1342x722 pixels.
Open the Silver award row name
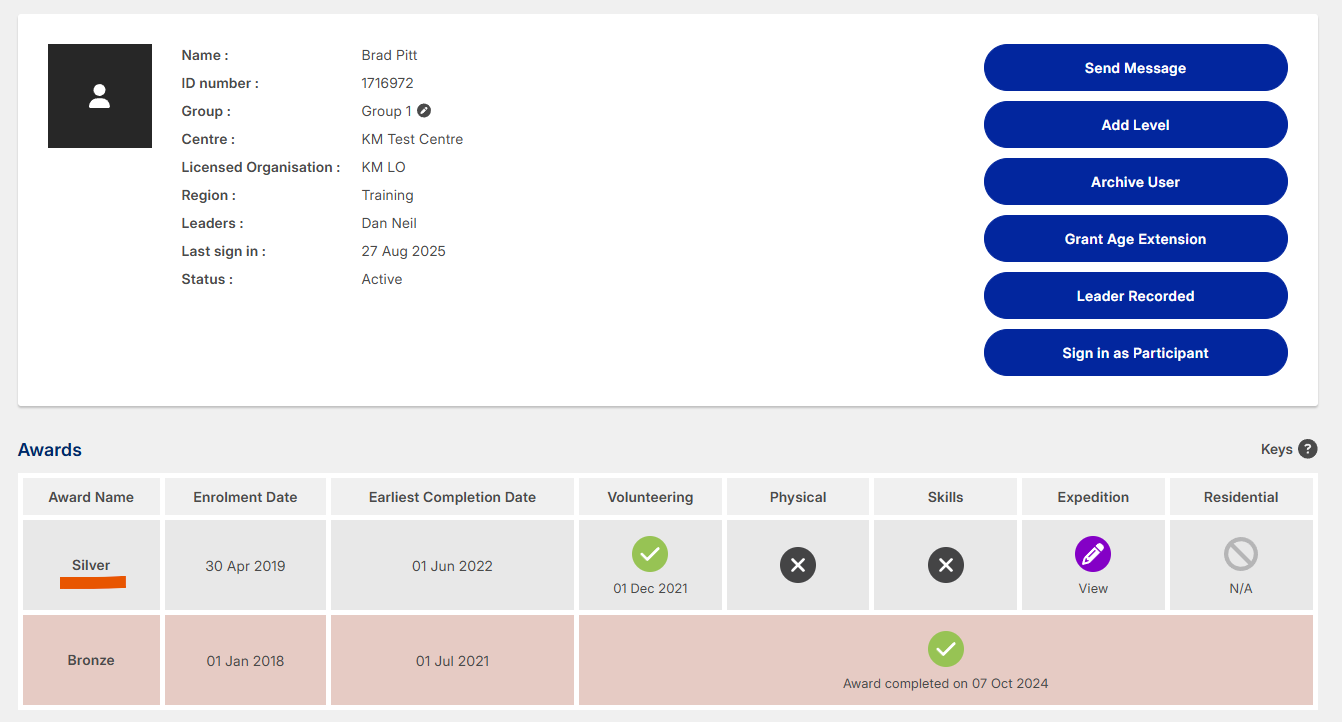(x=91, y=565)
